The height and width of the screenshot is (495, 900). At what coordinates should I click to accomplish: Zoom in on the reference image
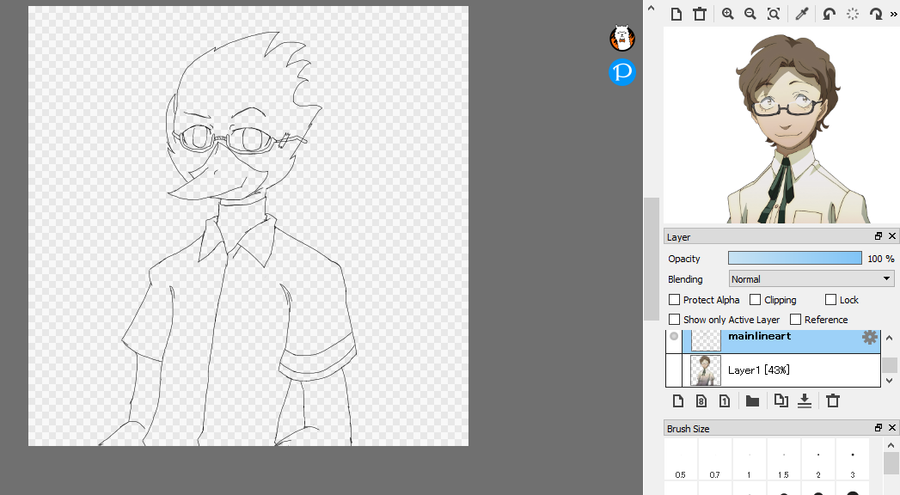click(727, 14)
